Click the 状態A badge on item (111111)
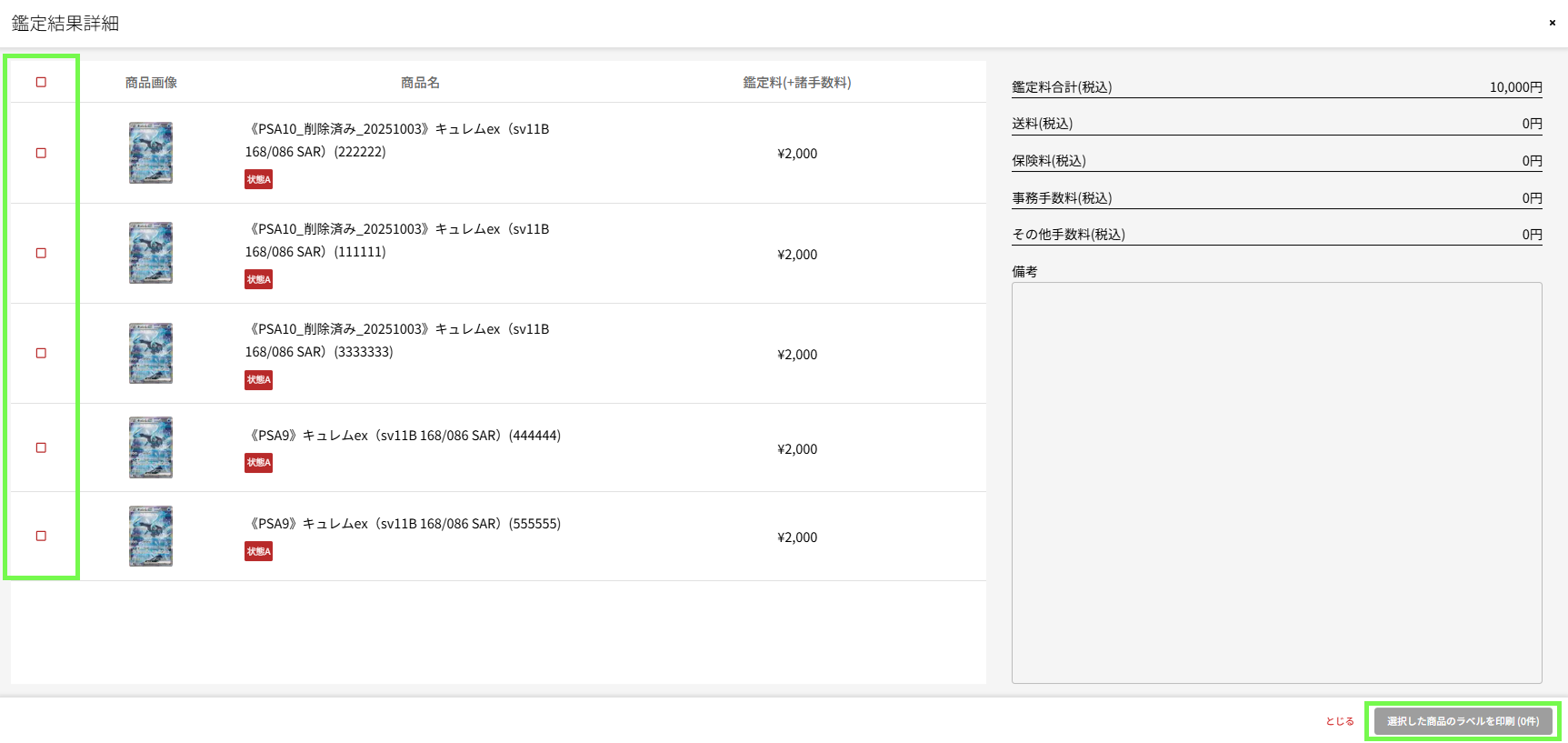 coord(258,279)
